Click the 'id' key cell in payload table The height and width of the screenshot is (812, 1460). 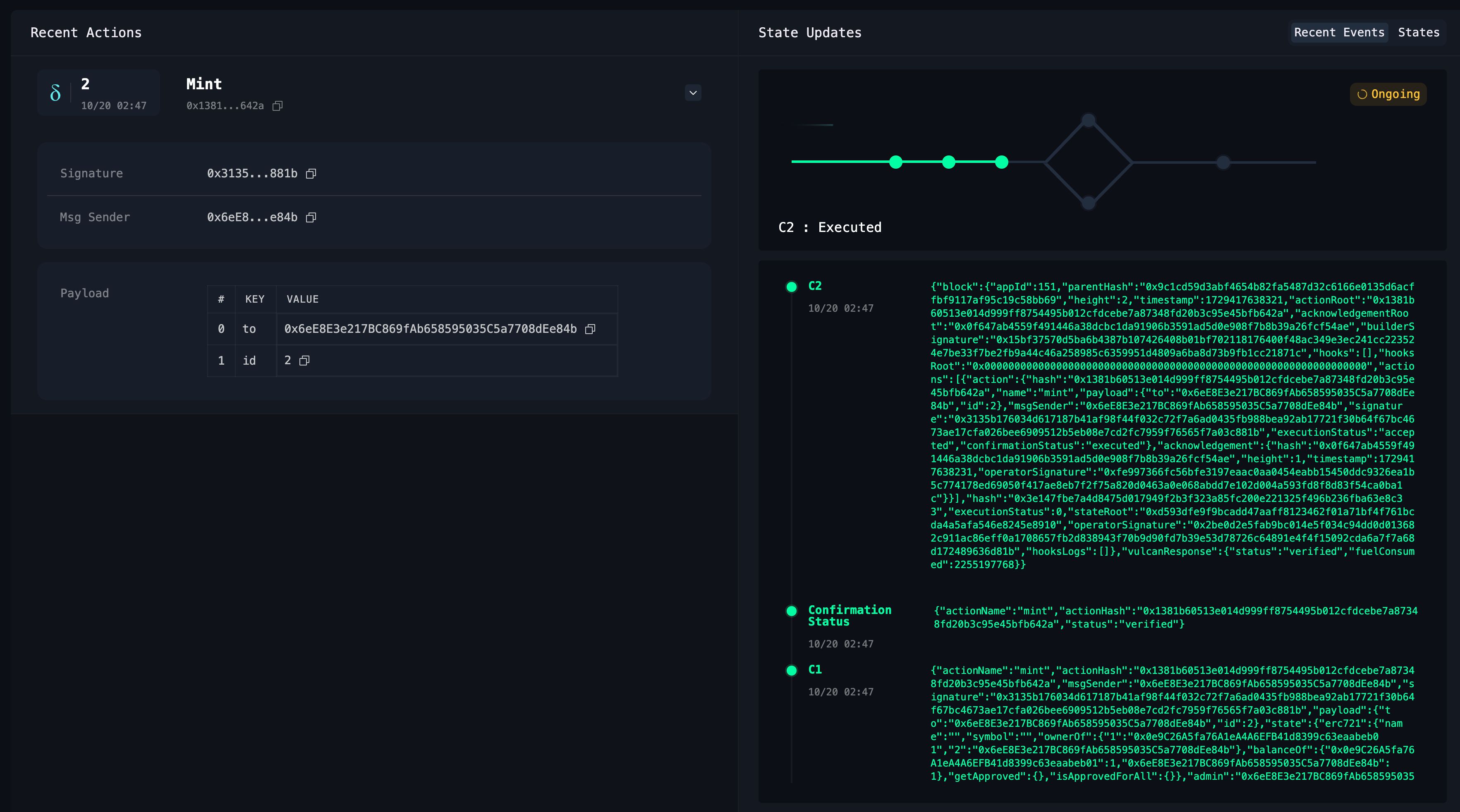[x=249, y=361]
